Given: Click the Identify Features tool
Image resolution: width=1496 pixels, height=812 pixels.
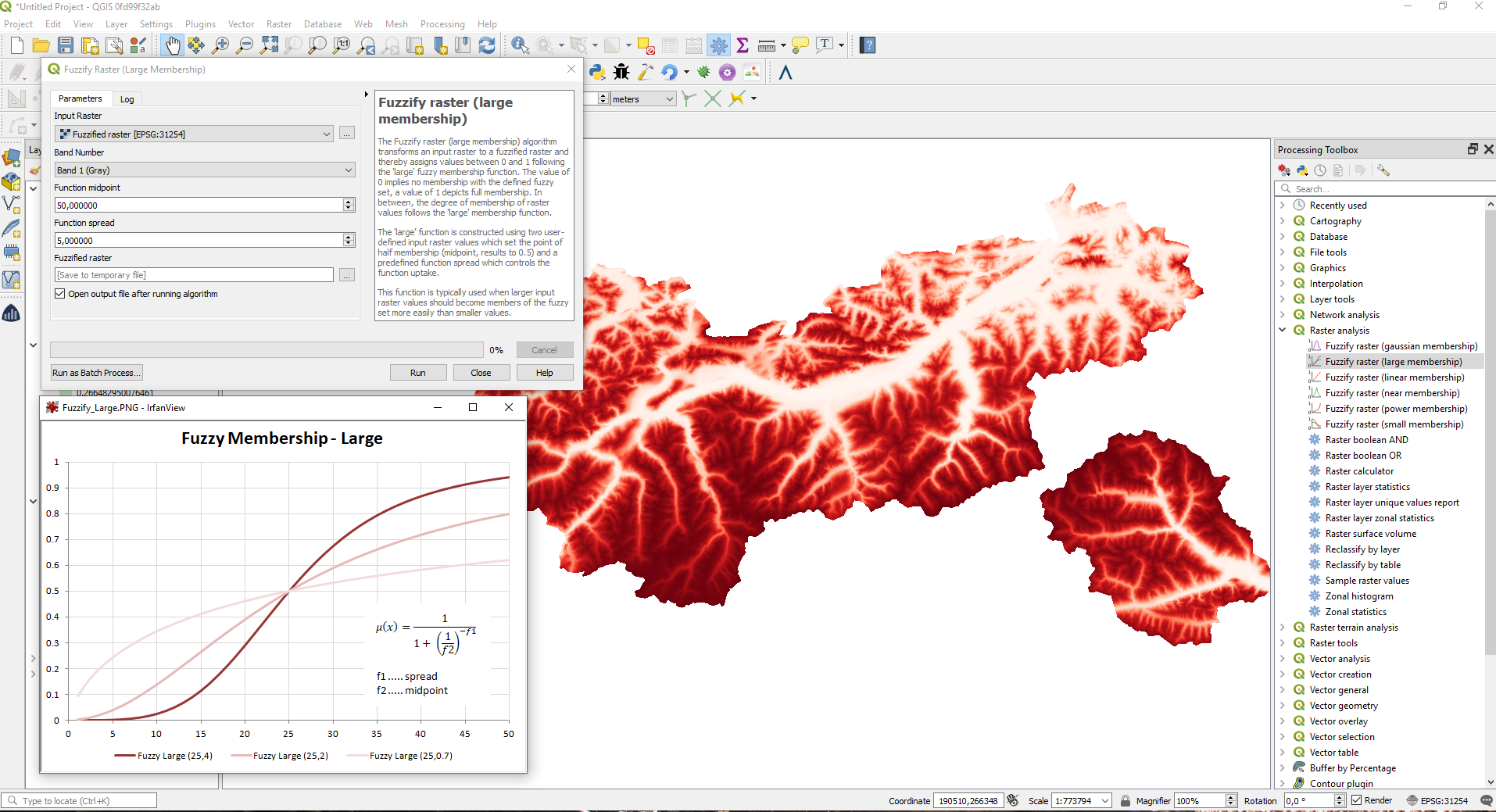Looking at the screenshot, I should point(519,45).
